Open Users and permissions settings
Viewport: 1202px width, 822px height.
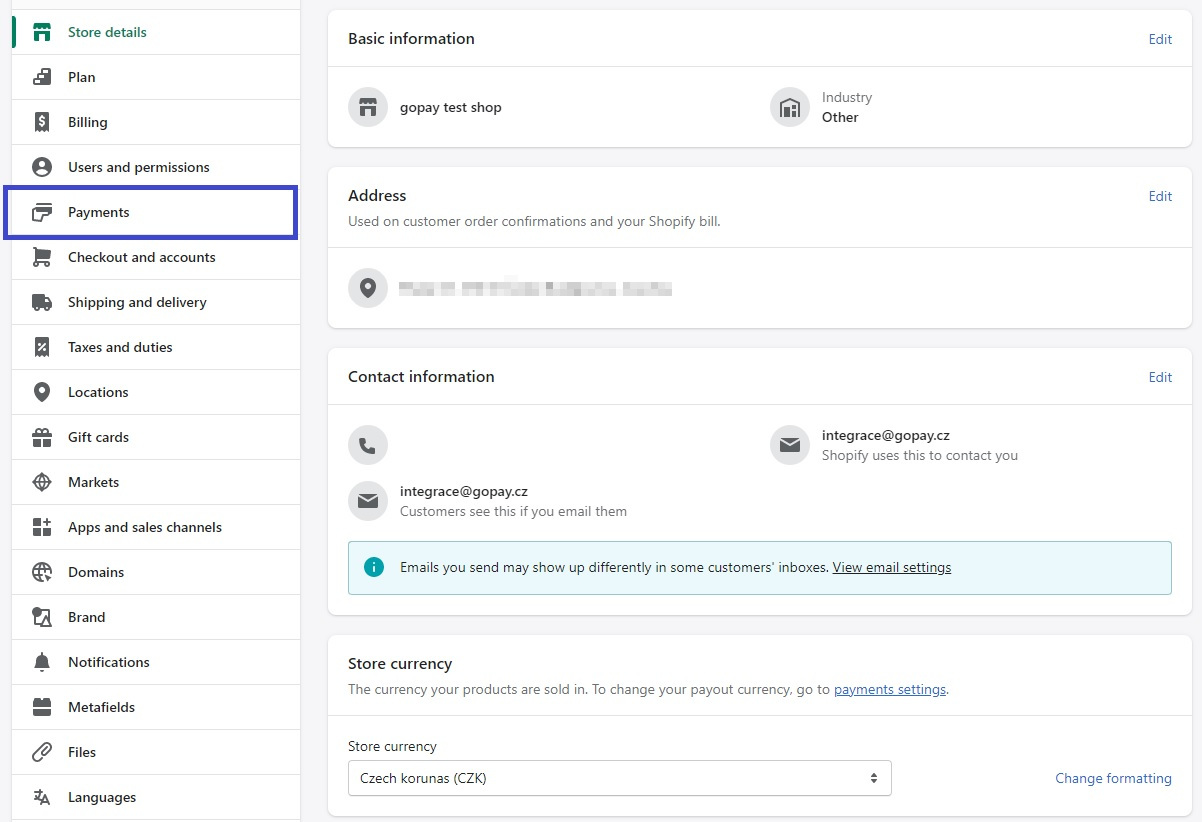click(156, 167)
